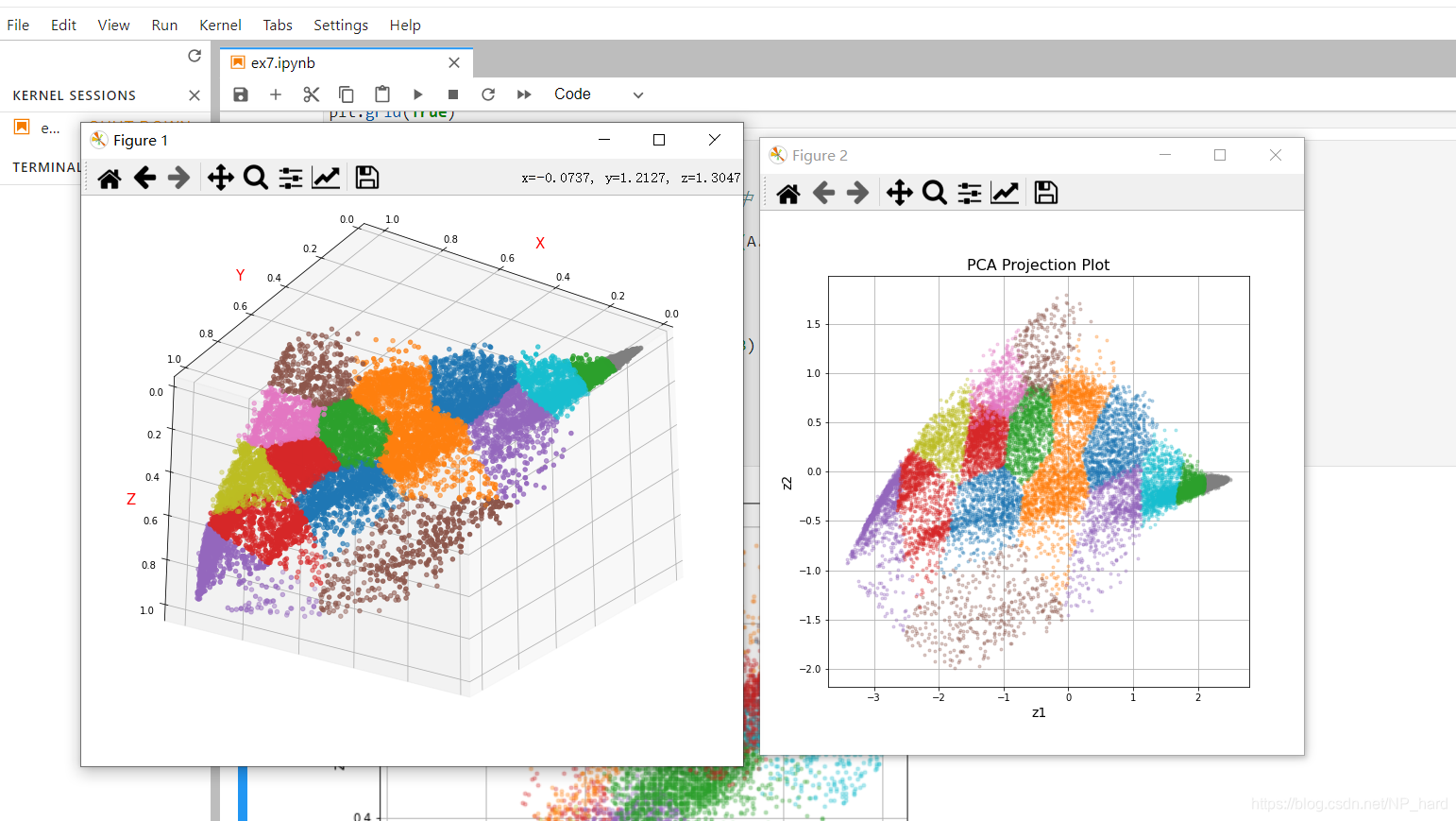Refresh the kernel sessions list

point(195,56)
